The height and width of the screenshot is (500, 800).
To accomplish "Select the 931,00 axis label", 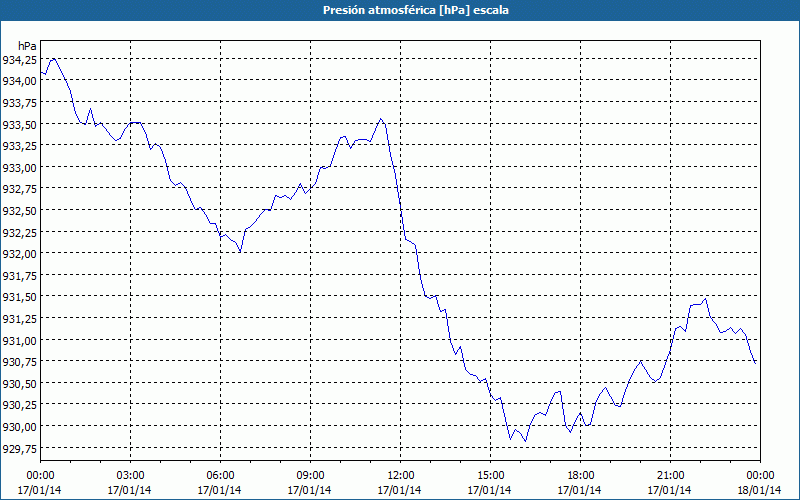I will point(19,340).
